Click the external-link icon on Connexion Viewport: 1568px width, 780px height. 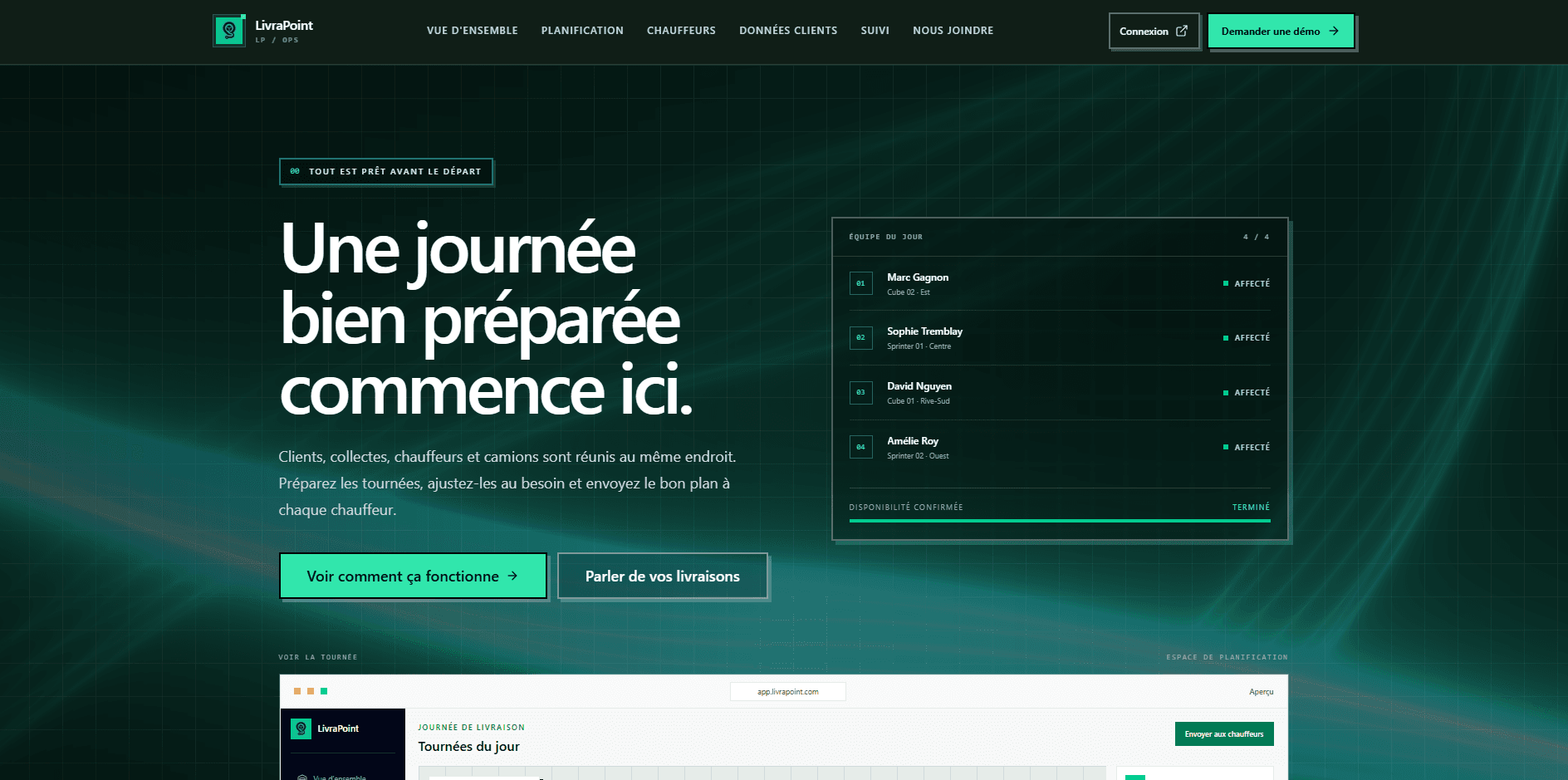click(x=1182, y=31)
